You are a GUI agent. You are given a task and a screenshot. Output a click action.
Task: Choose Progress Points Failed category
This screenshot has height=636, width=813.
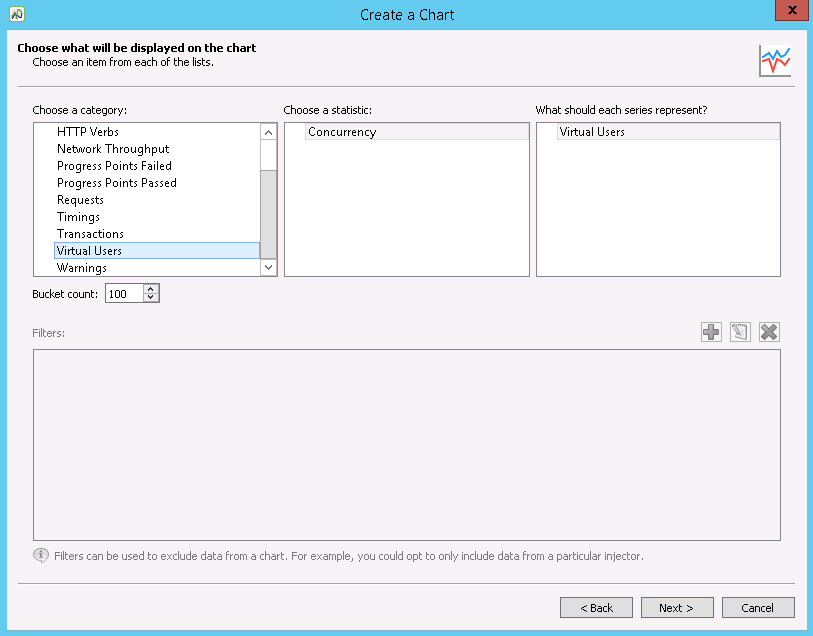(x=114, y=166)
